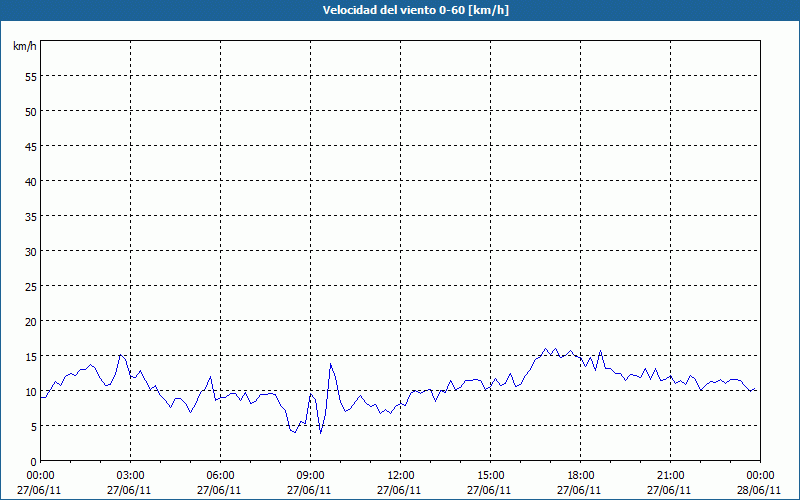The image size is (800, 500).
Task: Click the 21:00 time label on the x-axis
Action: point(670,476)
